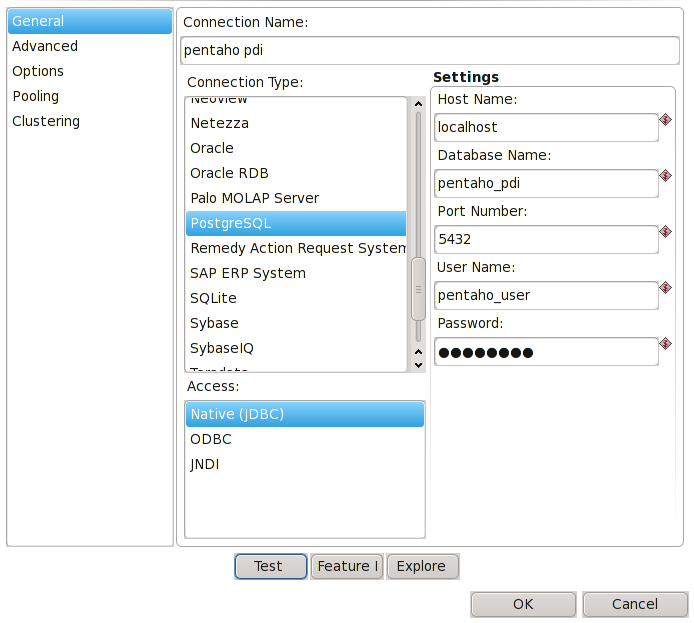The width and height of the screenshot is (694, 623).
Task: Click the connection type scrollbar thumb
Action: (x=418, y=289)
